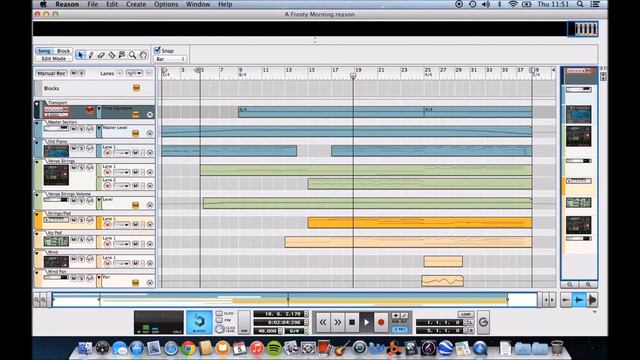Toggle the loop on/off button
This screenshot has width=640, height=360.
465,314
